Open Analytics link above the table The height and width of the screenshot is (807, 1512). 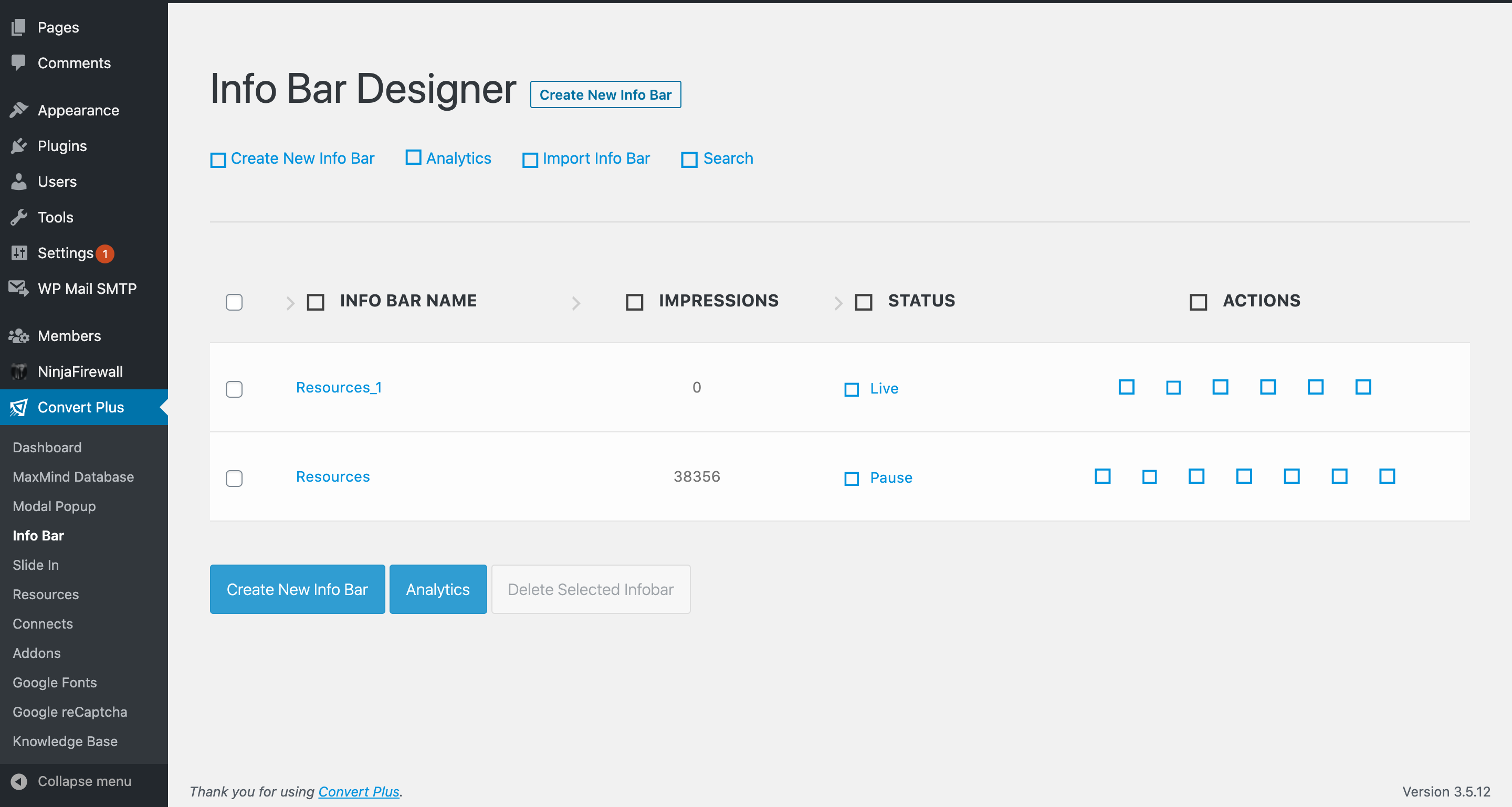(448, 158)
